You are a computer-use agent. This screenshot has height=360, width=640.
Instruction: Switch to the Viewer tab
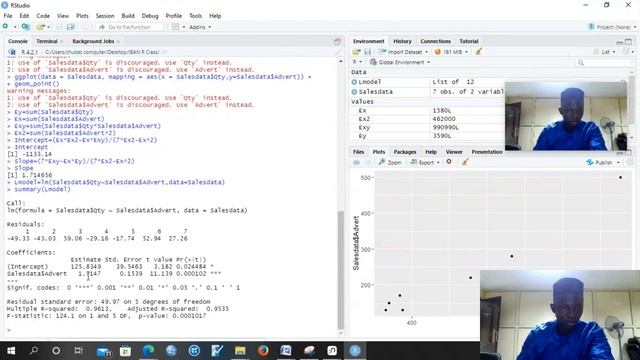(454, 152)
